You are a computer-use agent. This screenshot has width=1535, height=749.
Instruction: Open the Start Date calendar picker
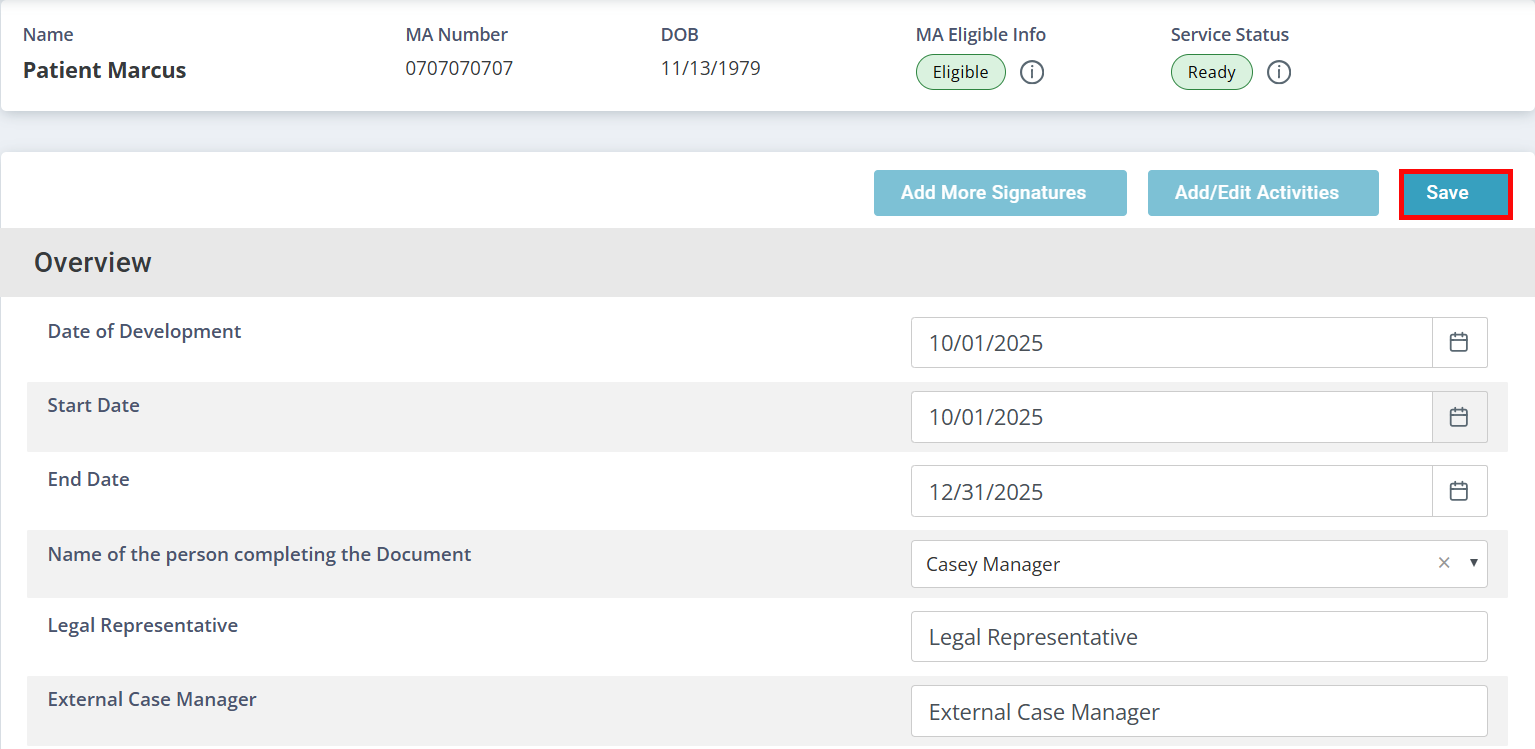pyautogui.click(x=1459, y=417)
